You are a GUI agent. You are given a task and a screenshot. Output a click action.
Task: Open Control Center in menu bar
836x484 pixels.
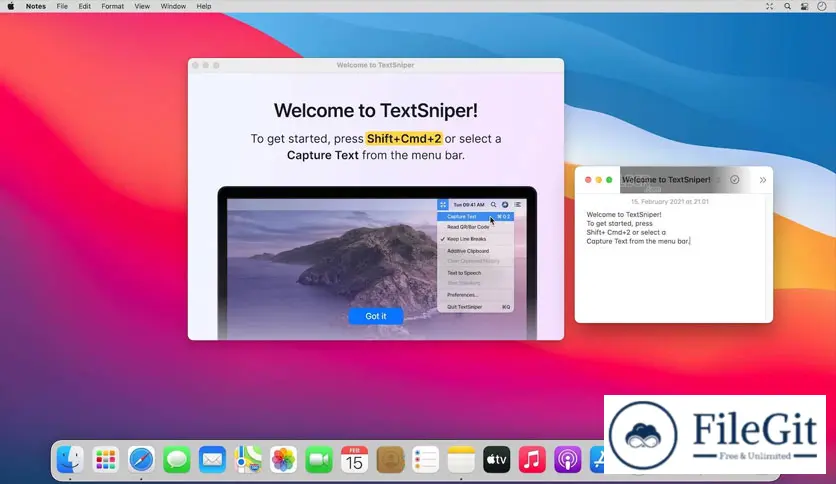pos(805,6)
